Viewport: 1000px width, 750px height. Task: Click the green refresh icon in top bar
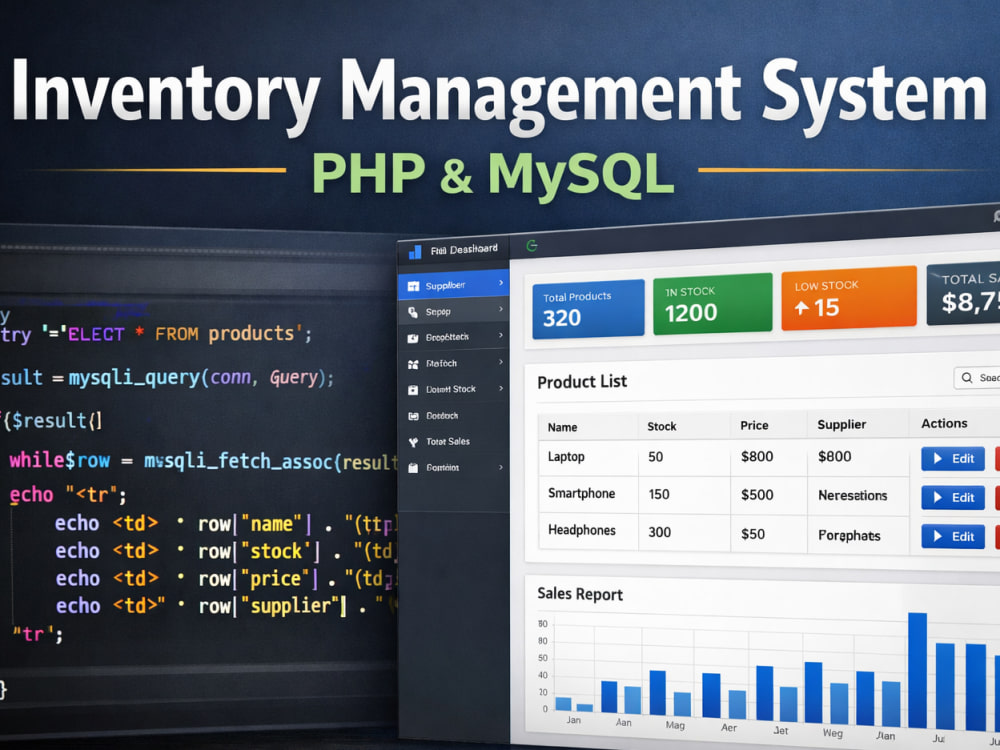(532, 246)
